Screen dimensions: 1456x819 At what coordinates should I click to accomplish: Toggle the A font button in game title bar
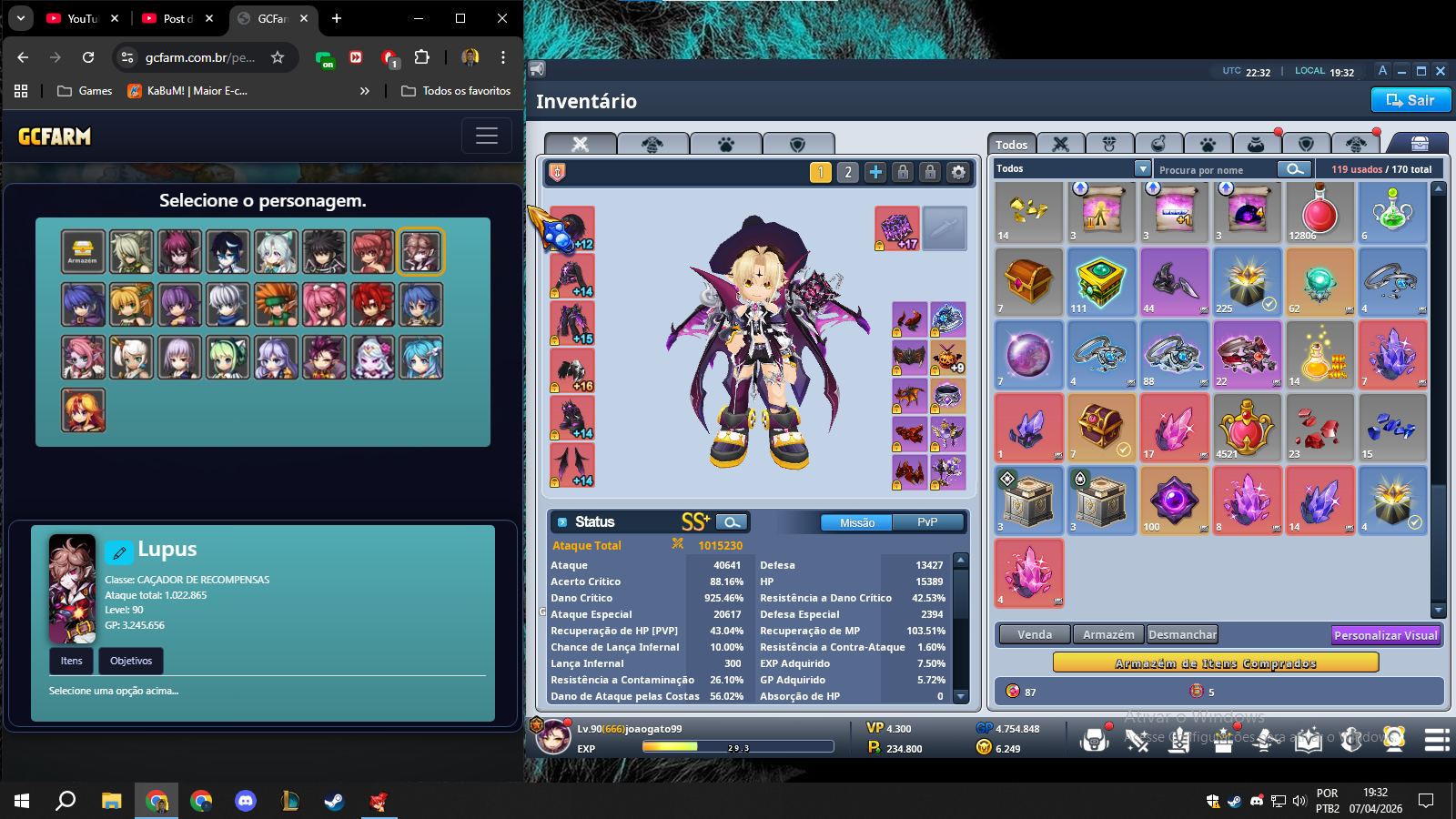click(1382, 70)
